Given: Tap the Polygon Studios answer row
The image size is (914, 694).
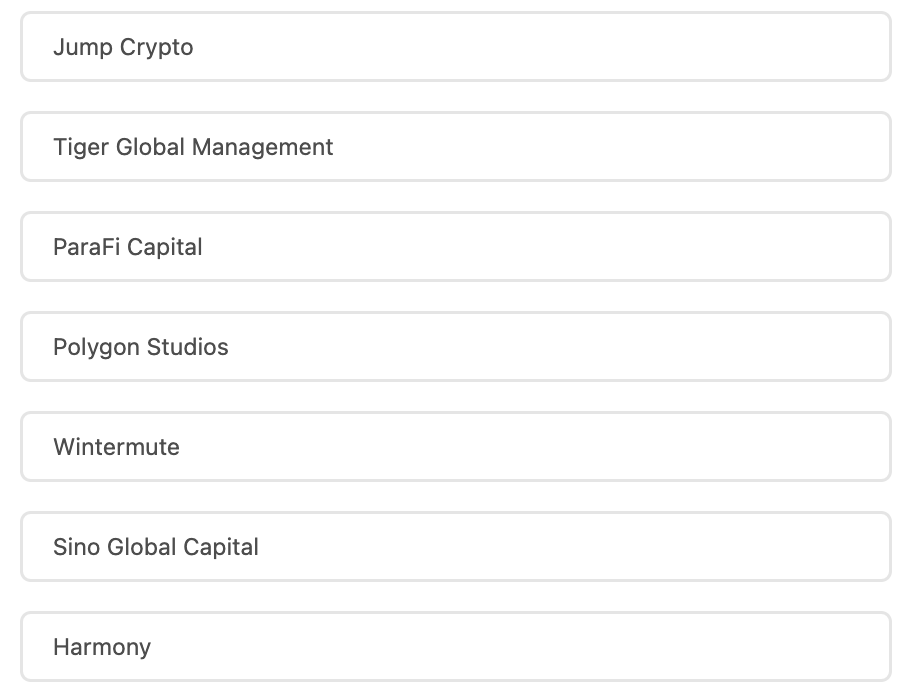Looking at the screenshot, I should point(455,347).
